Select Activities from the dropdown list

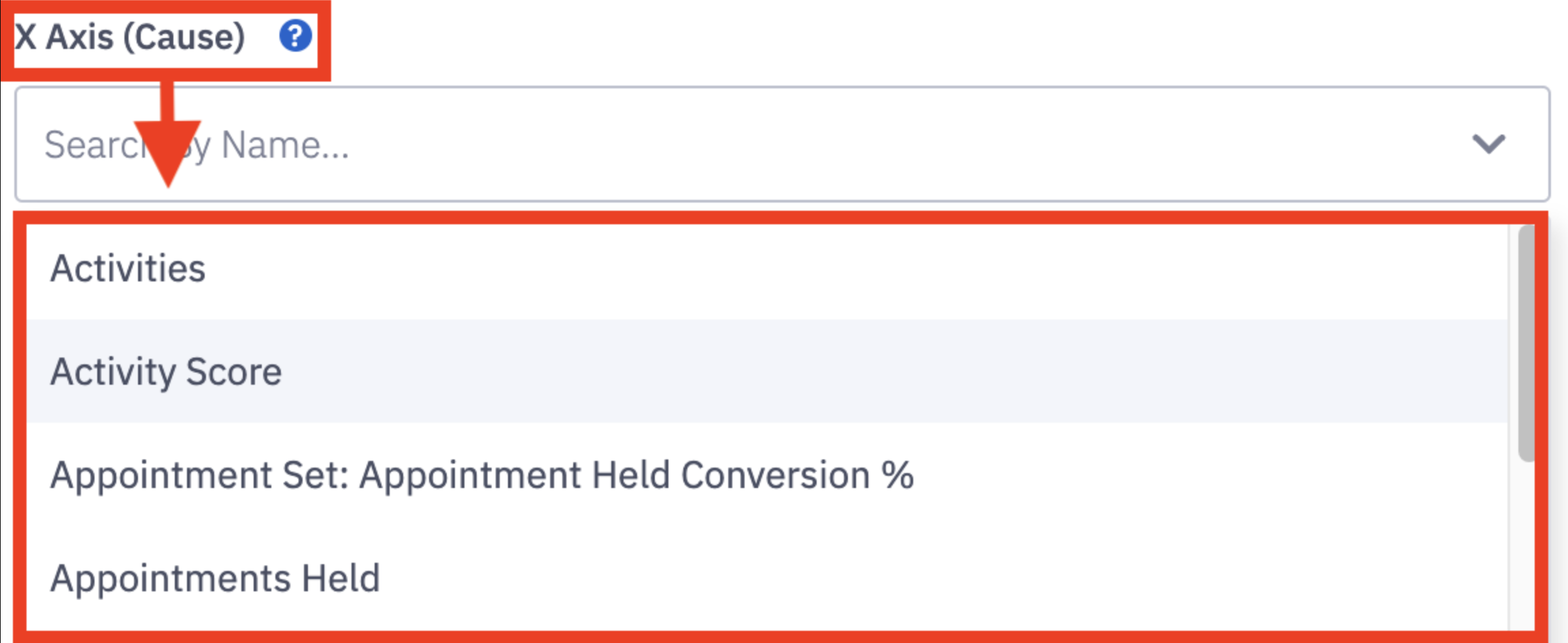(x=767, y=268)
